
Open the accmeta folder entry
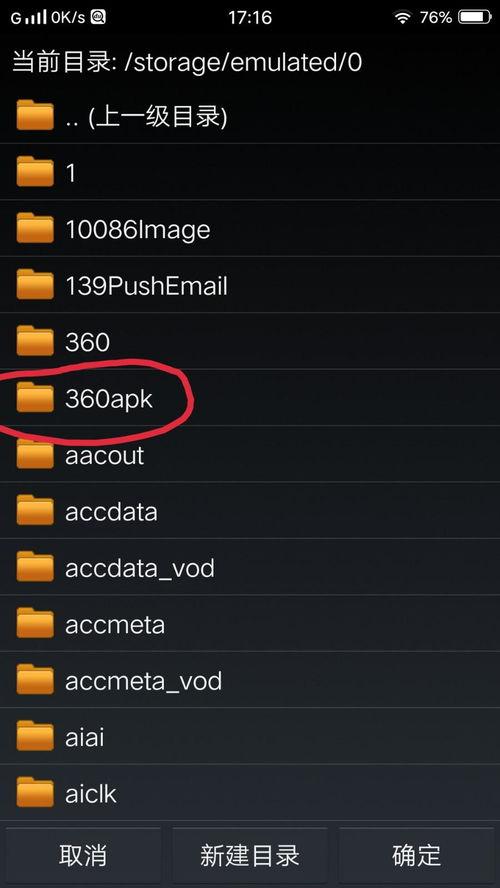250,624
